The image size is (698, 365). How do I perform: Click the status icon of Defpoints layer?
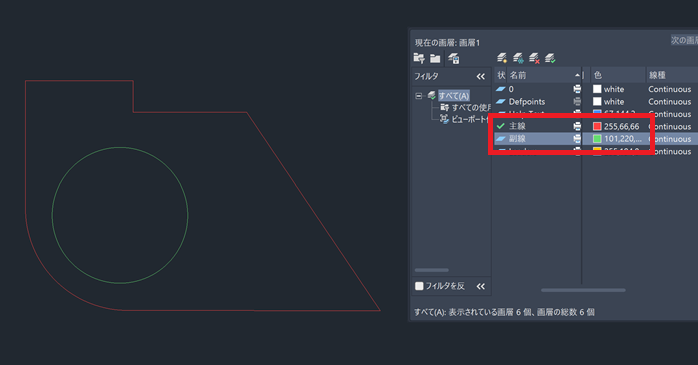[501, 101]
